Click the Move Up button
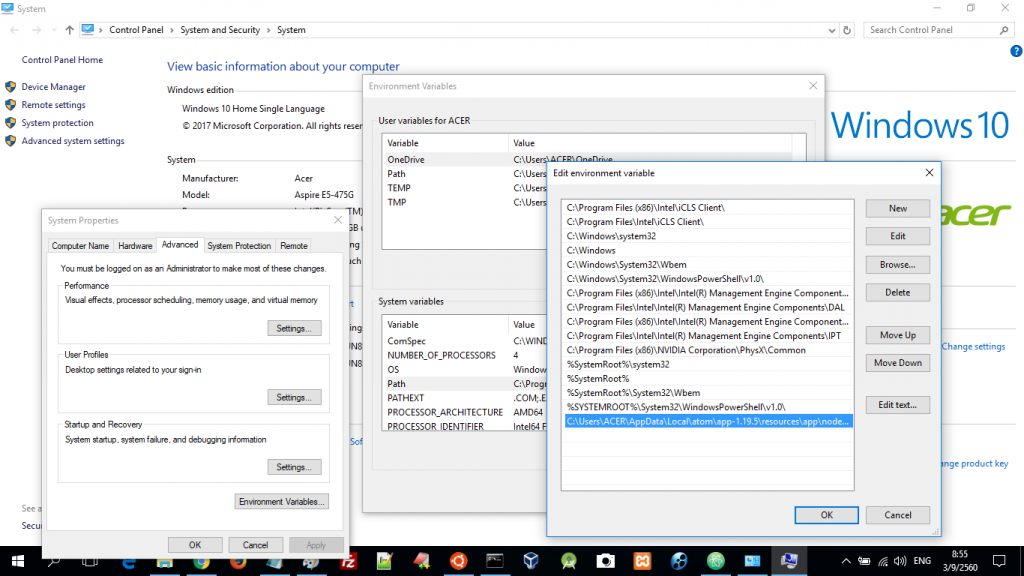This screenshot has height=576, width=1024. click(898, 335)
